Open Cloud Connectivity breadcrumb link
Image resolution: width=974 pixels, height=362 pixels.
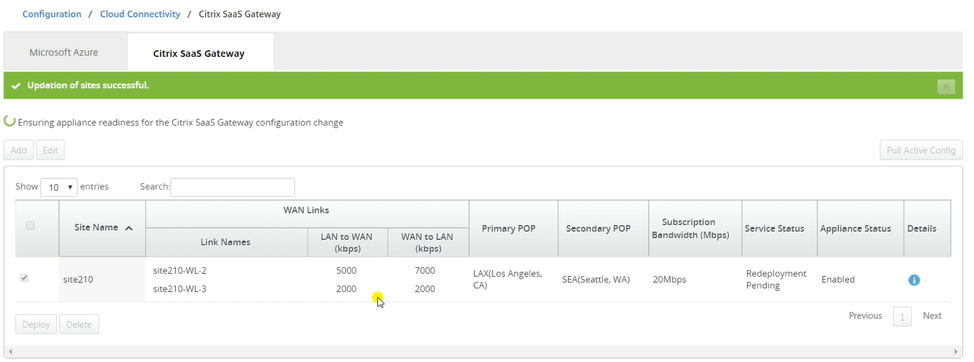[140, 14]
